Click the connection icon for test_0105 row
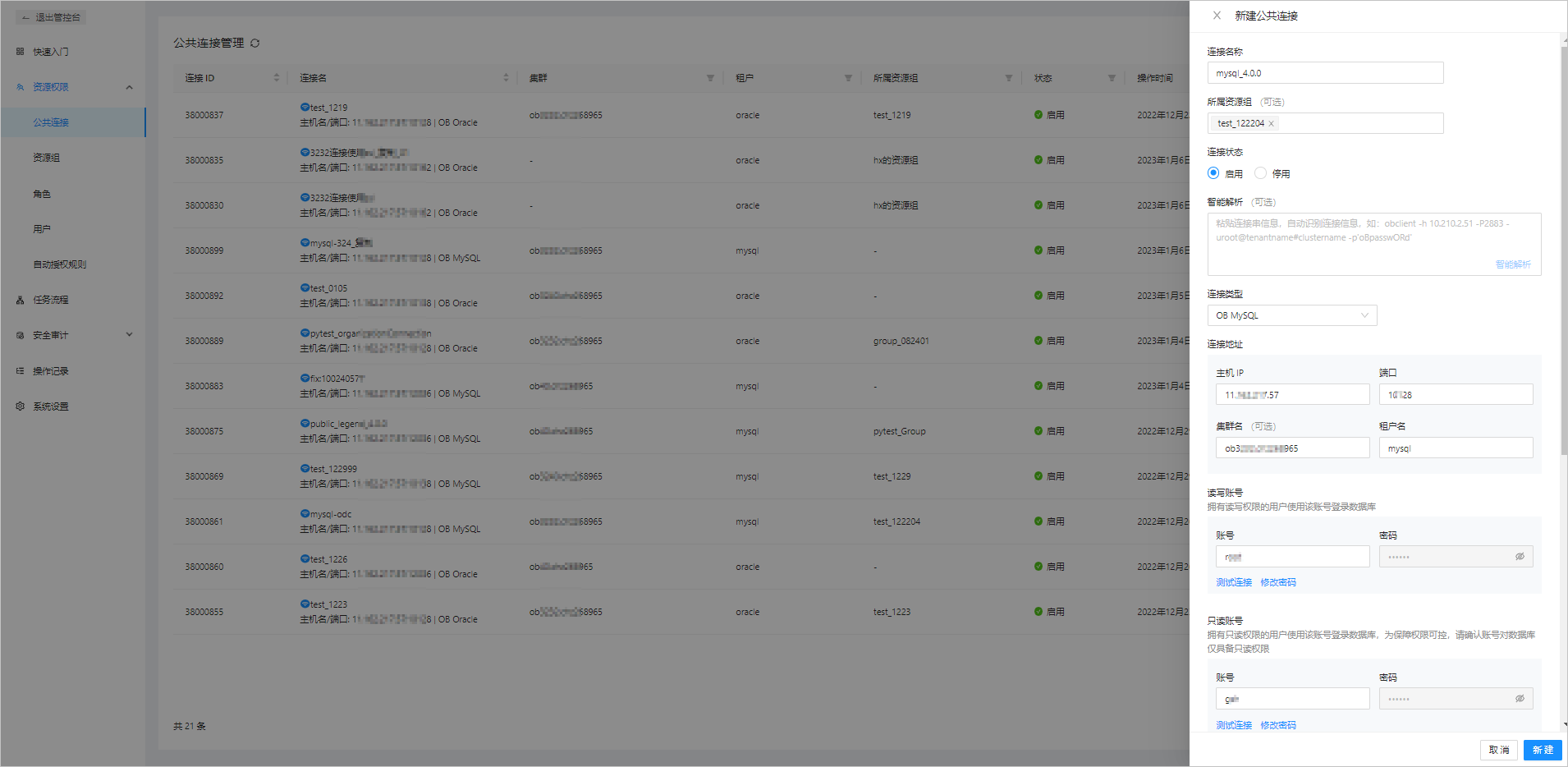This screenshot has width=1568, height=767. (305, 288)
